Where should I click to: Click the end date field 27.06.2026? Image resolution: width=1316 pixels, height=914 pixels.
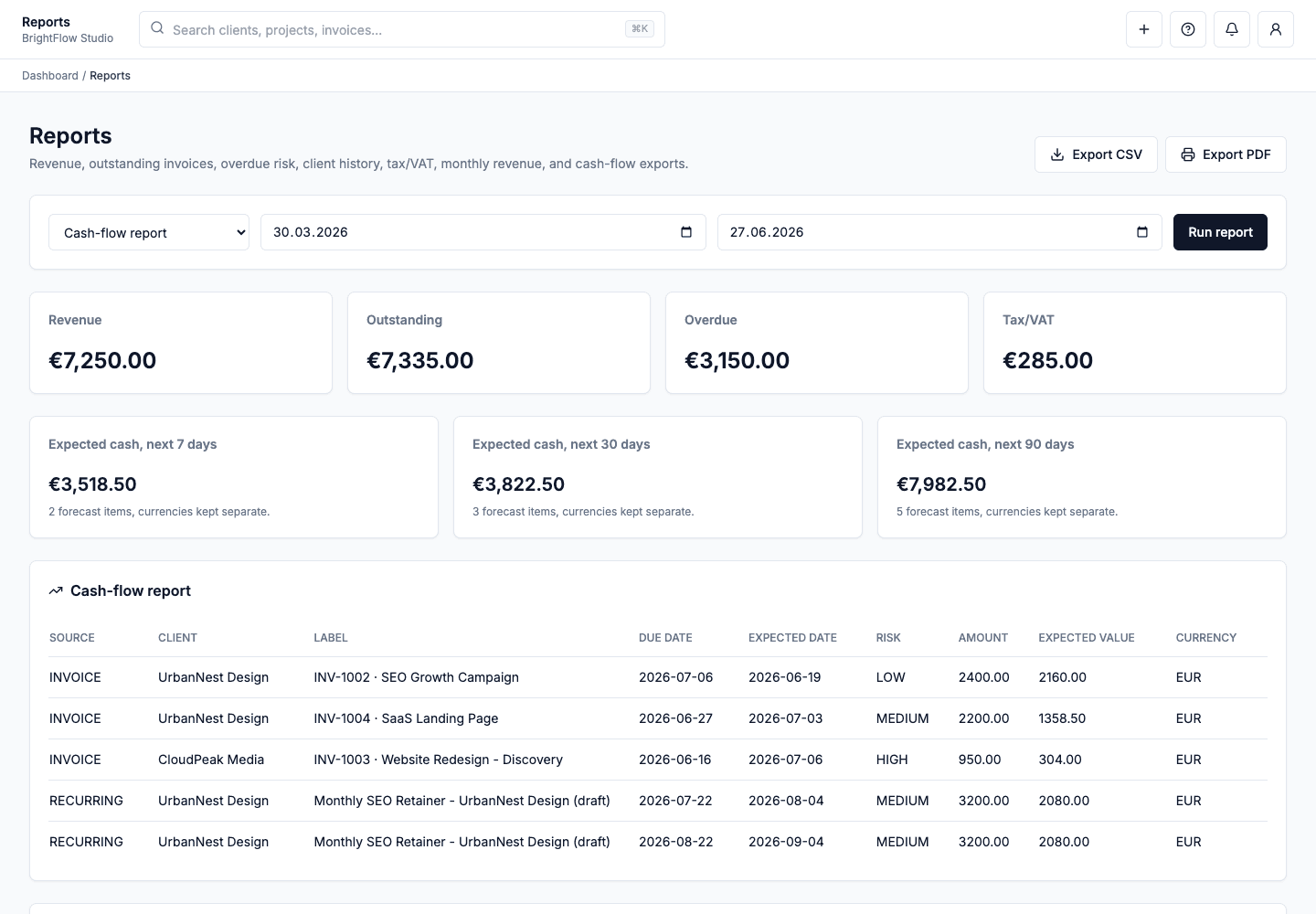tap(939, 232)
